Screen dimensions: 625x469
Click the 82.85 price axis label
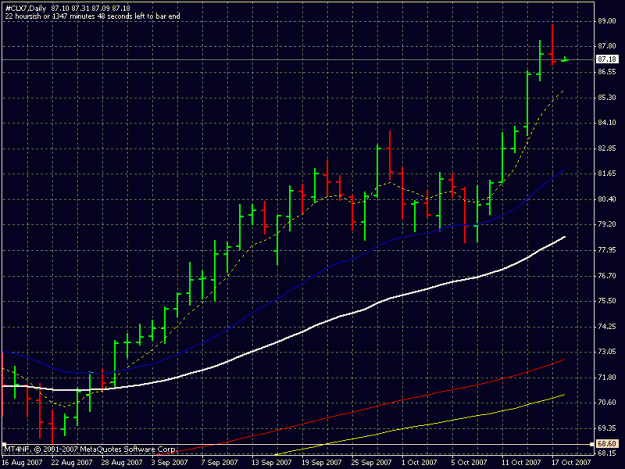pyautogui.click(x=607, y=149)
